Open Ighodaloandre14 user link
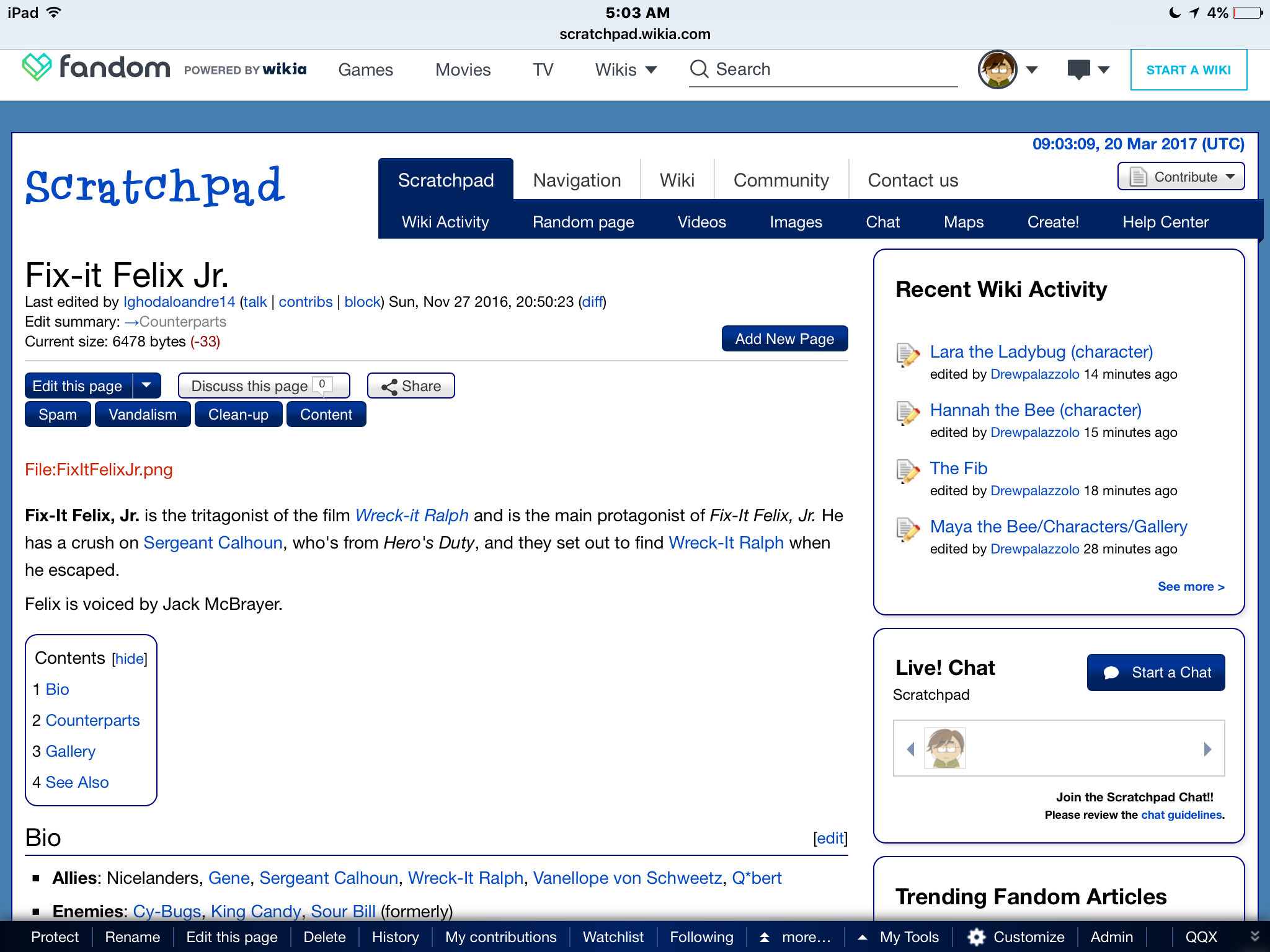Image resolution: width=1270 pixels, height=952 pixels. point(179,302)
